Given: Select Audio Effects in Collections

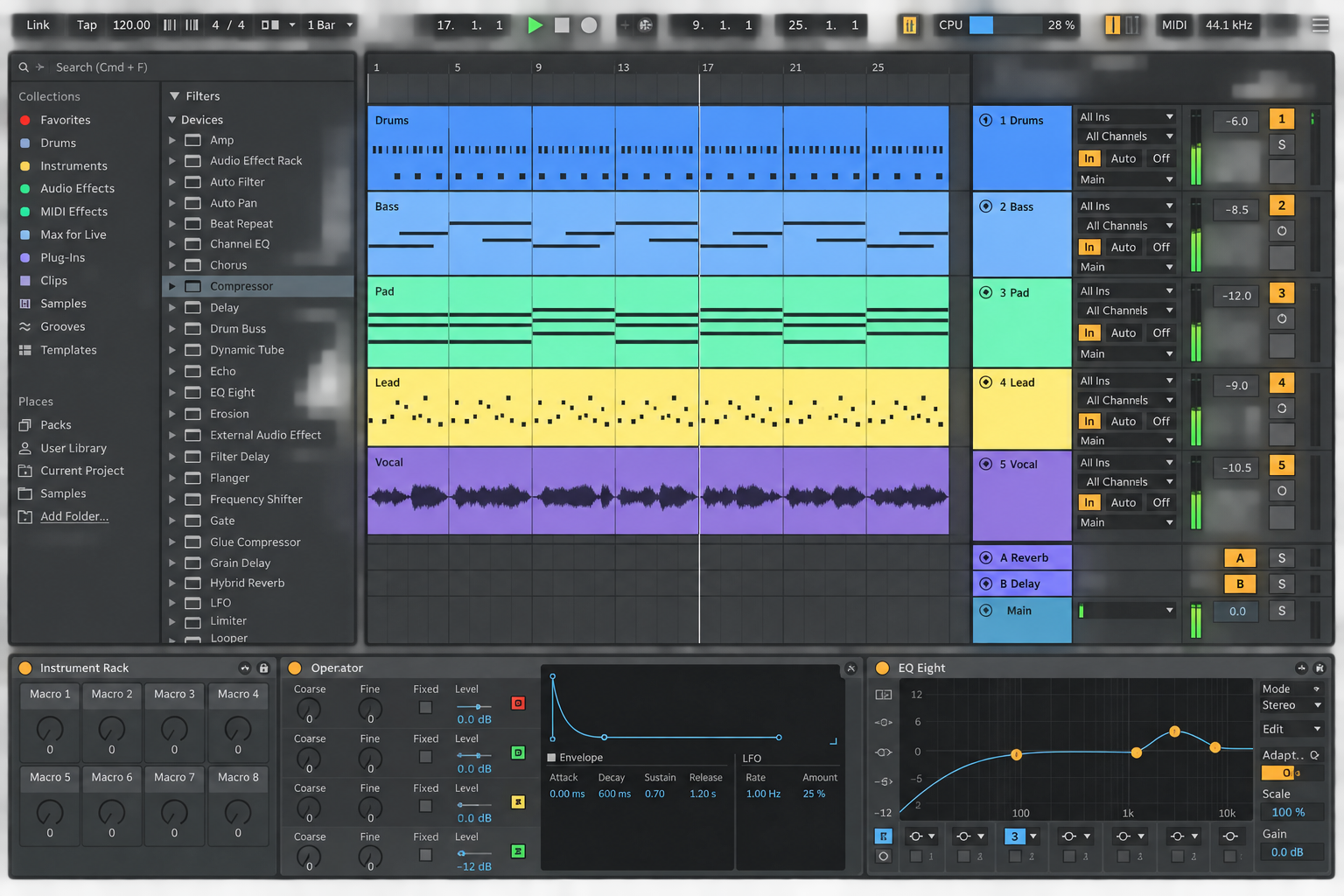Looking at the screenshot, I should (x=77, y=189).
